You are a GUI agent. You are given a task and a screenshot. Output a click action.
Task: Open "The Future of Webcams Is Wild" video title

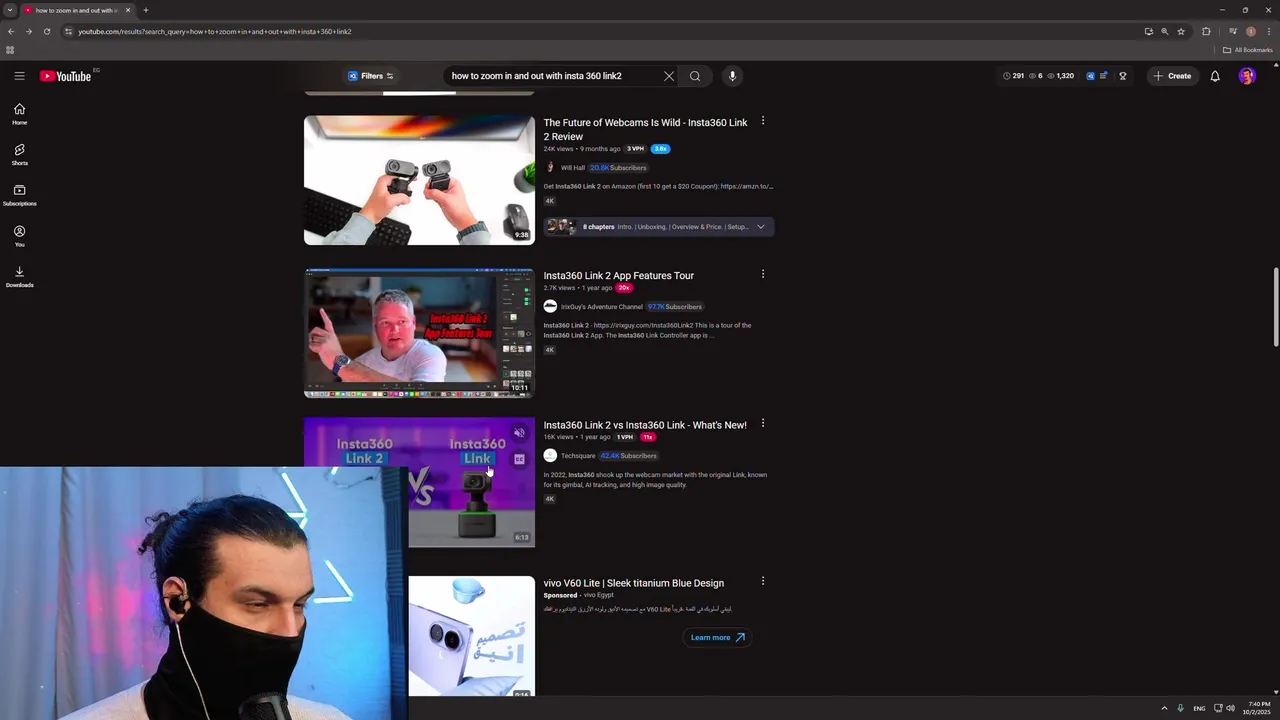645,129
